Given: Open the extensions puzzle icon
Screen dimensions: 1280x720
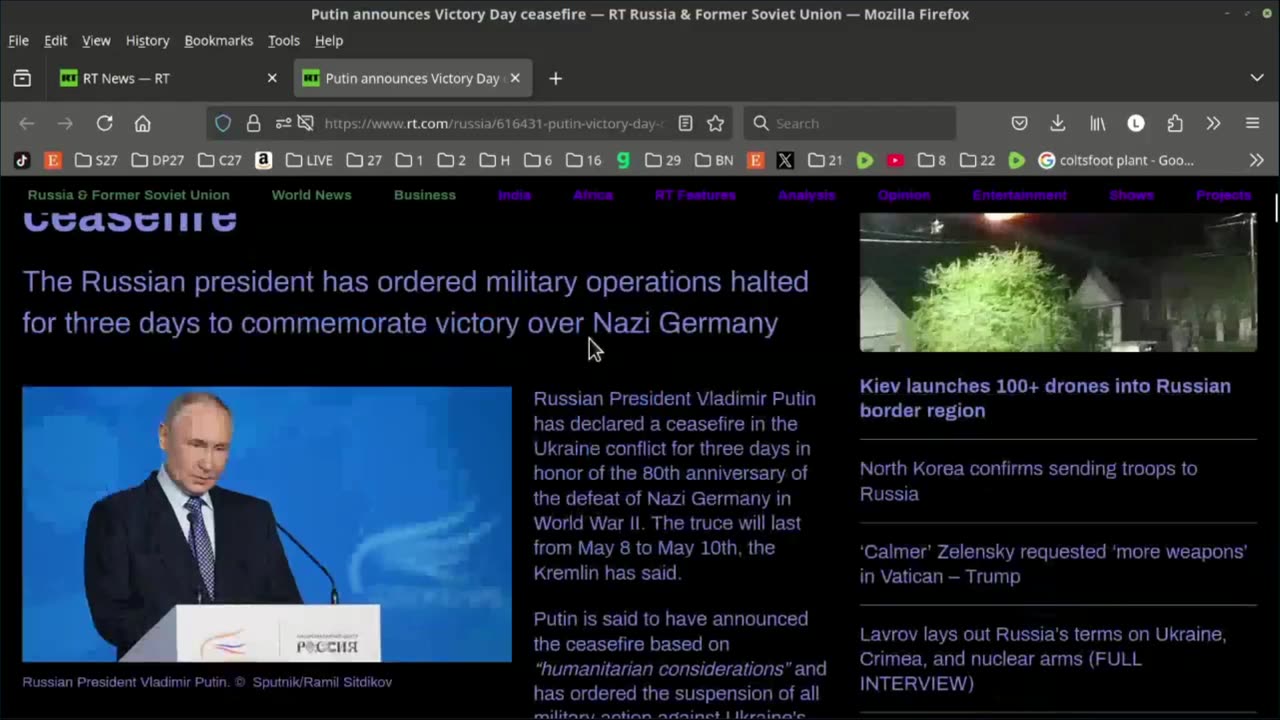Looking at the screenshot, I should click(1175, 123).
